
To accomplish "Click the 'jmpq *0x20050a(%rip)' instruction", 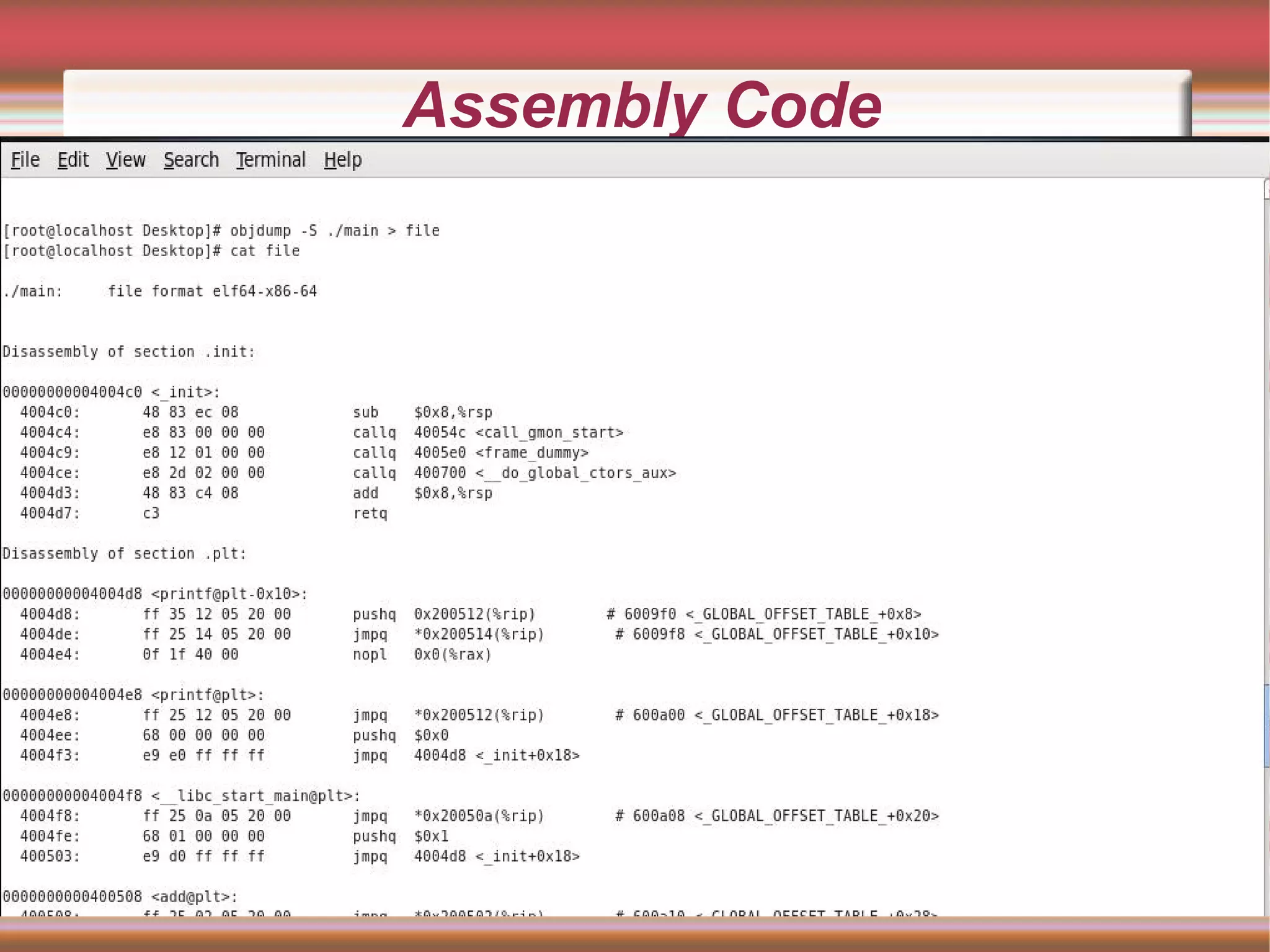I will 448,816.
